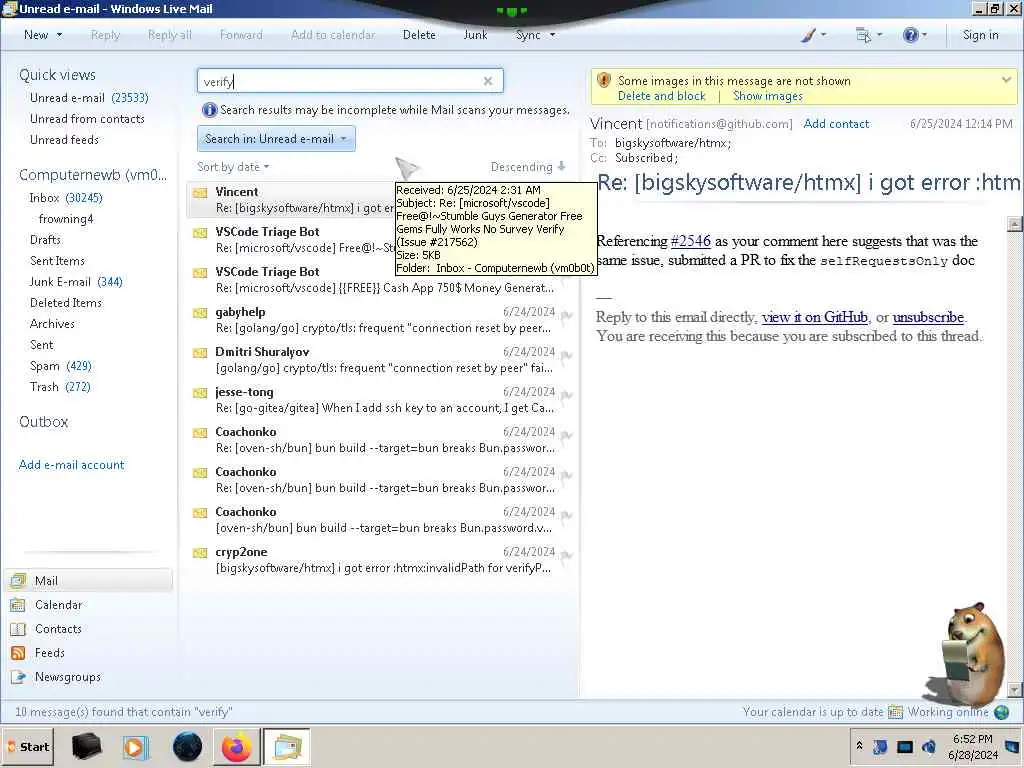
Task: Show hidden tray icons arrow
Action: (859, 746)
